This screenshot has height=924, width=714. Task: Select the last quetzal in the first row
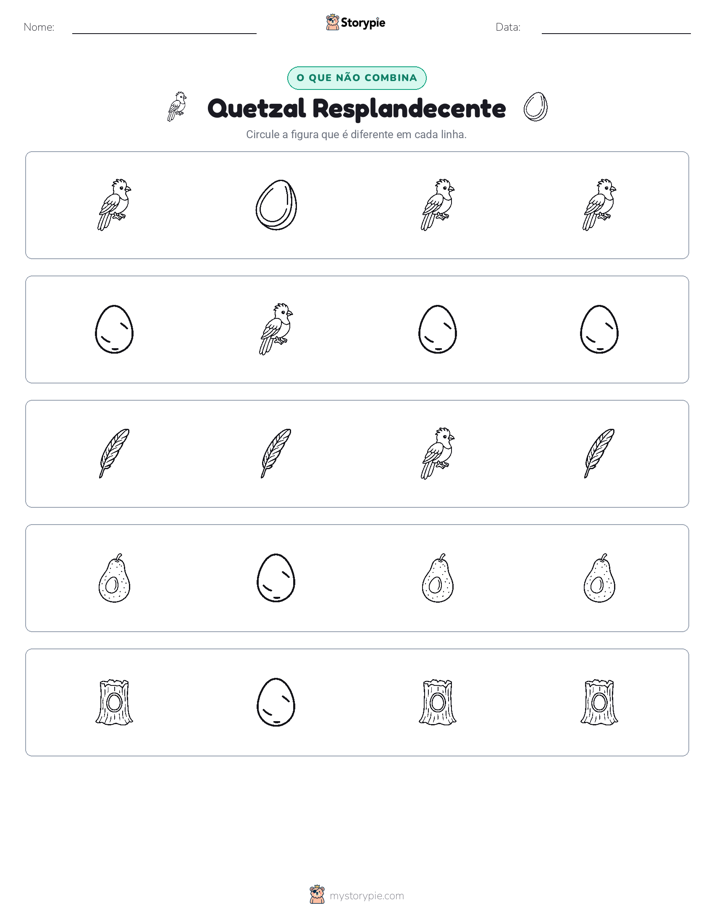click(600, 205)
